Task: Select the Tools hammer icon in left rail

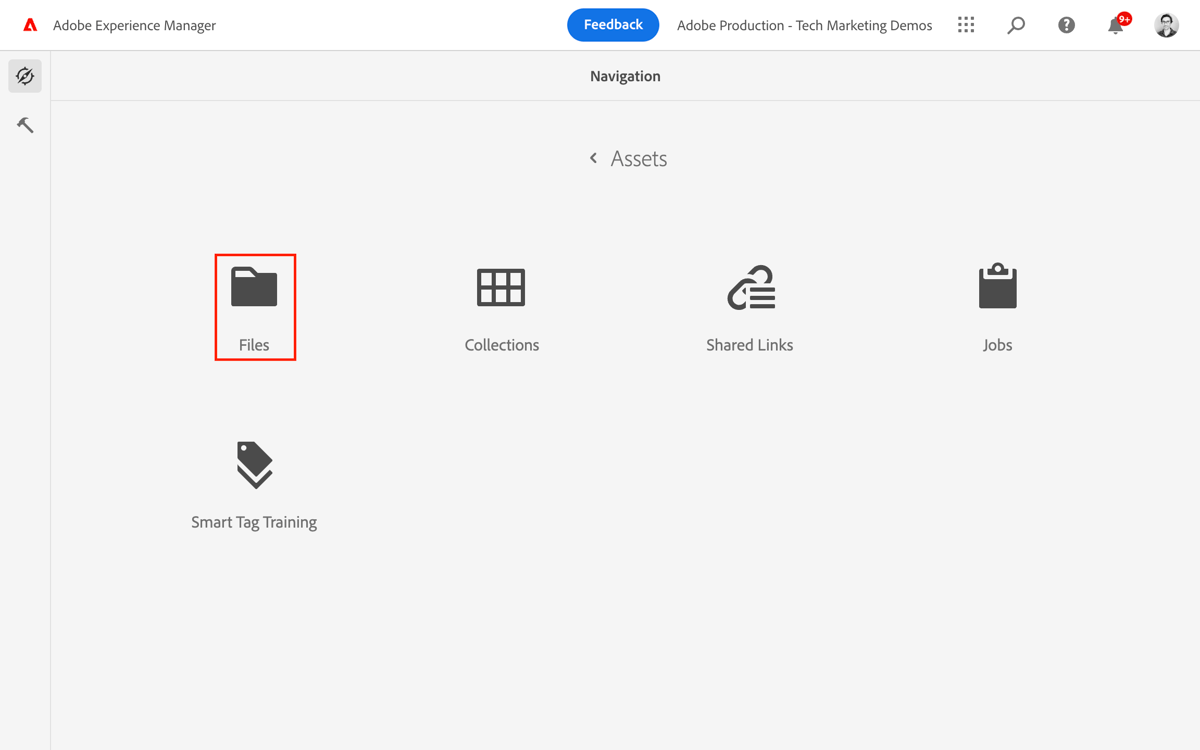Action: (x=24, y=124)
